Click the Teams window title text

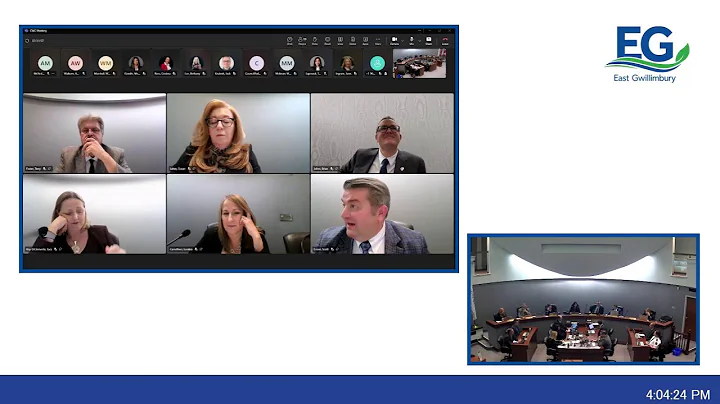pyautogui.click(x=39, y=31)
